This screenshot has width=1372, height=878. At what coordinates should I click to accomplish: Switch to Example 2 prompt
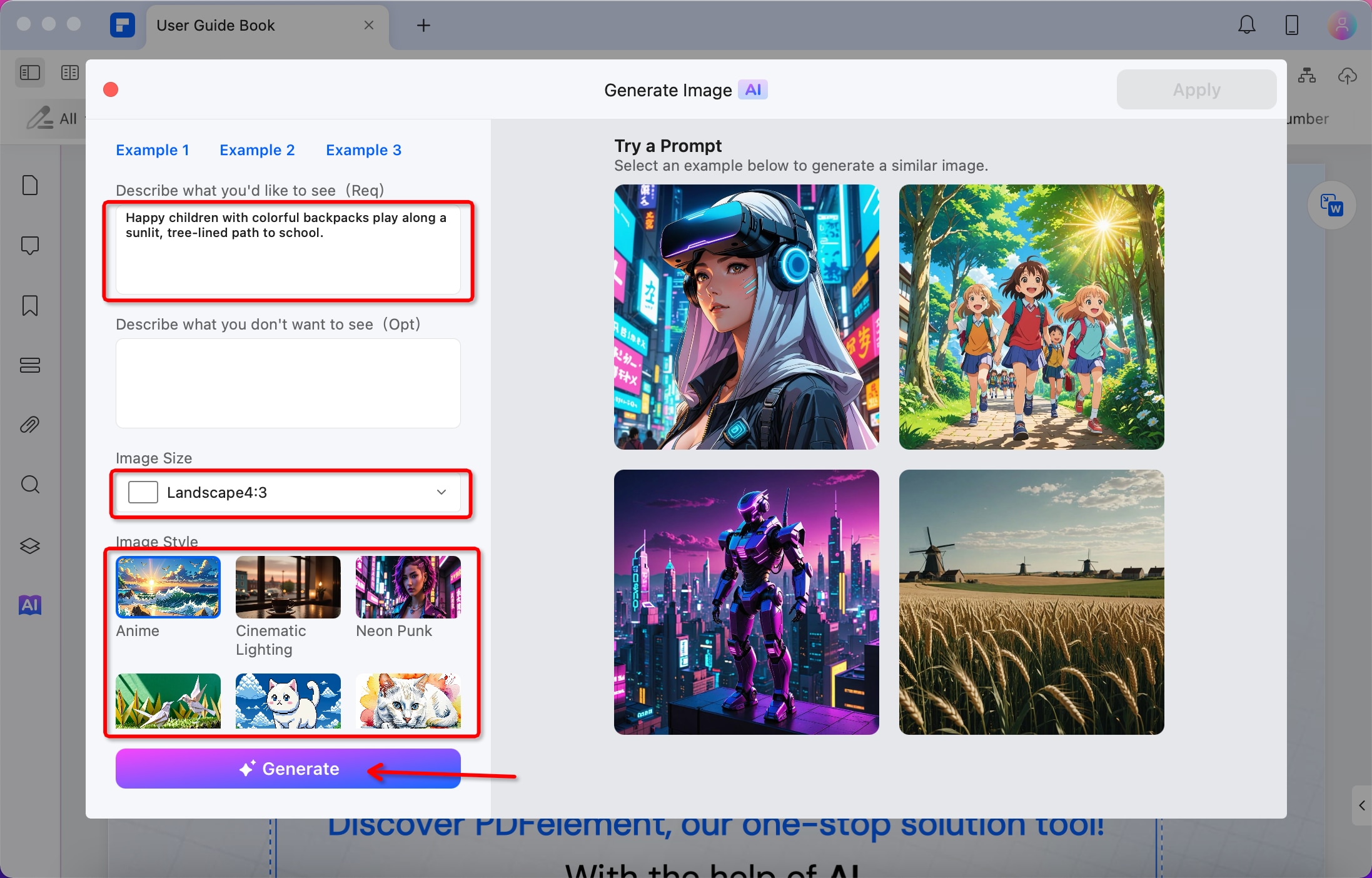tap(257, 150)
